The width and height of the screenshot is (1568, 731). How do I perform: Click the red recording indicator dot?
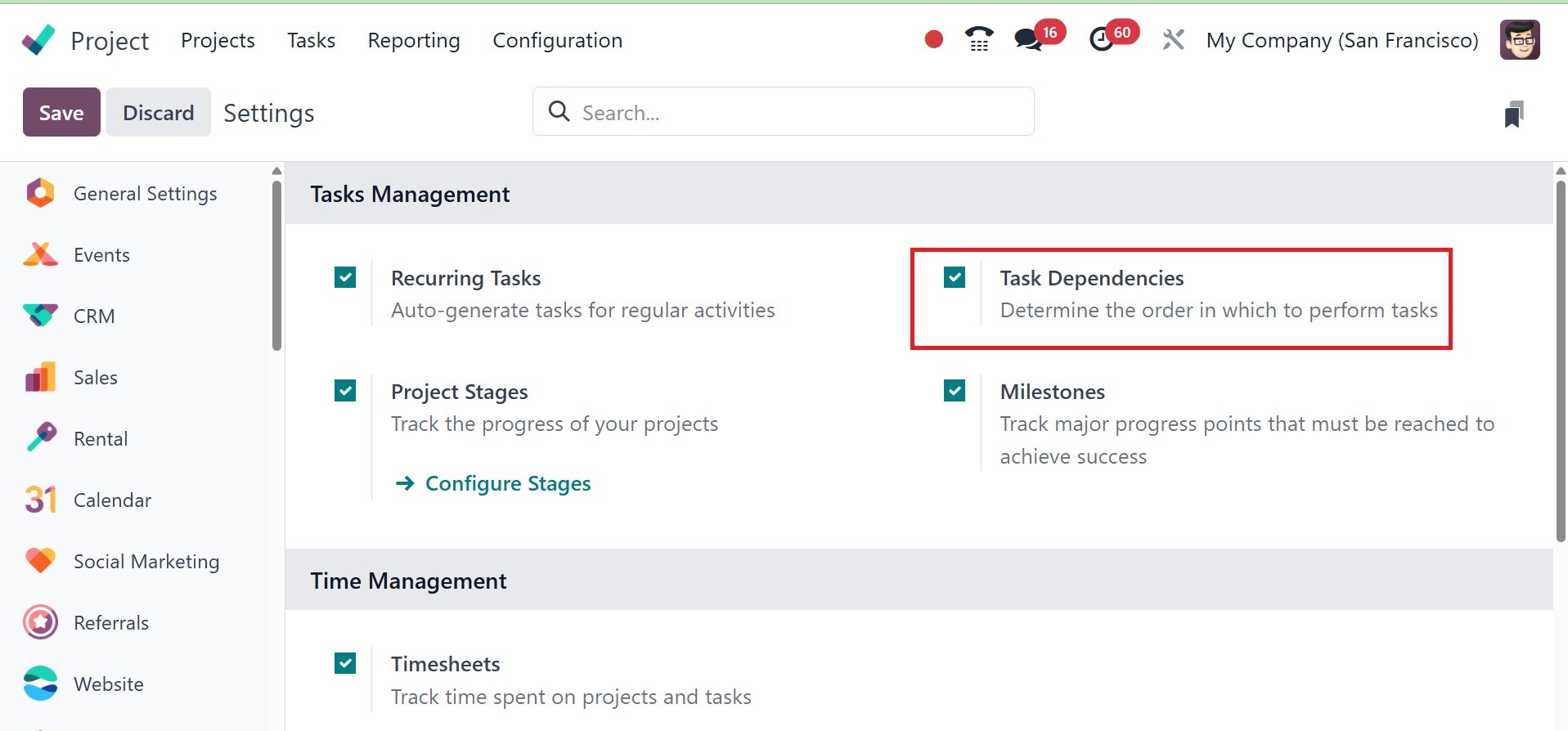[x=933, y=39]
